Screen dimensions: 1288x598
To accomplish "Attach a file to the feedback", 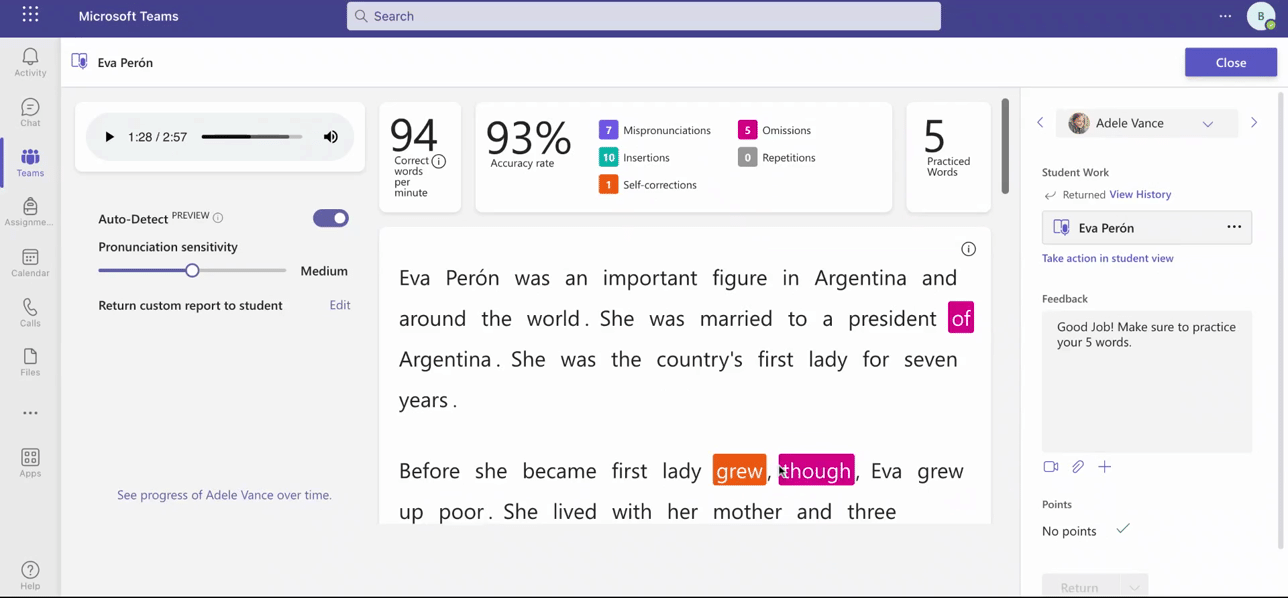I will (x=1078, y=466).
